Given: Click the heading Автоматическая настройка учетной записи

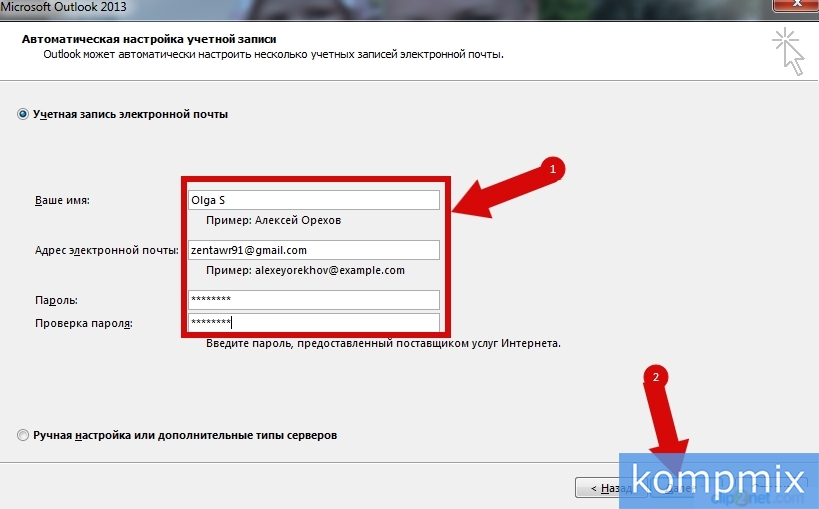Looking at the screenshot, I should click(x=149, y=39).
